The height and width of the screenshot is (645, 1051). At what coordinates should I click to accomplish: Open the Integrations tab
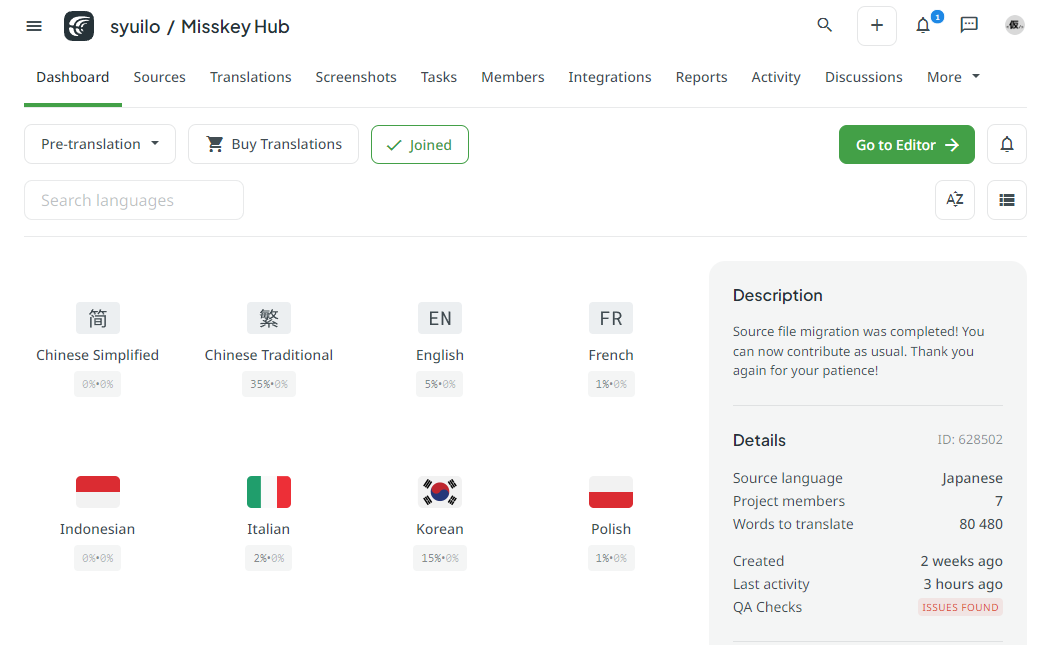(610, 77)
